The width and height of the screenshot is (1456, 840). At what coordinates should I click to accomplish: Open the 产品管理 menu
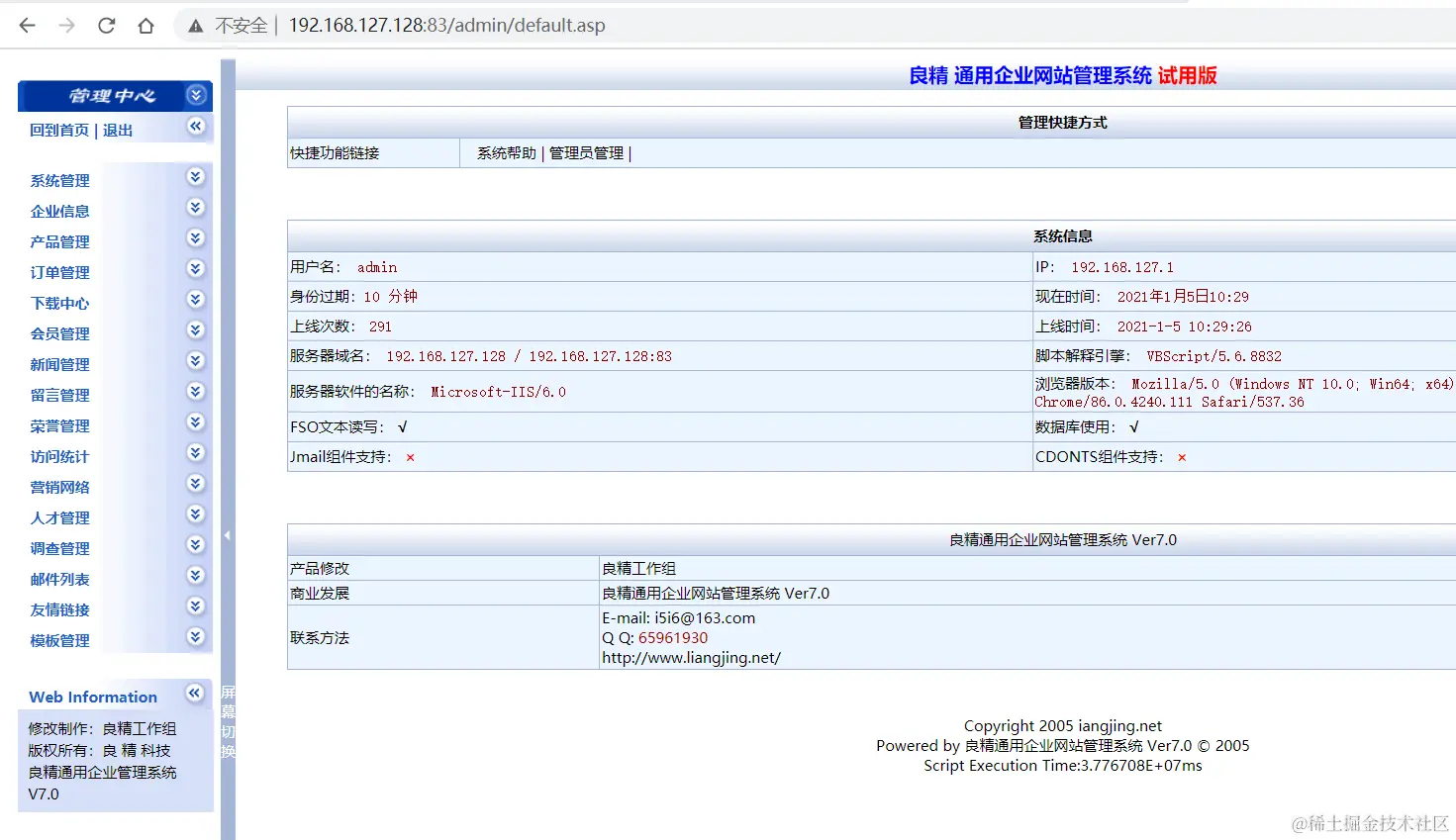(59, 242)
